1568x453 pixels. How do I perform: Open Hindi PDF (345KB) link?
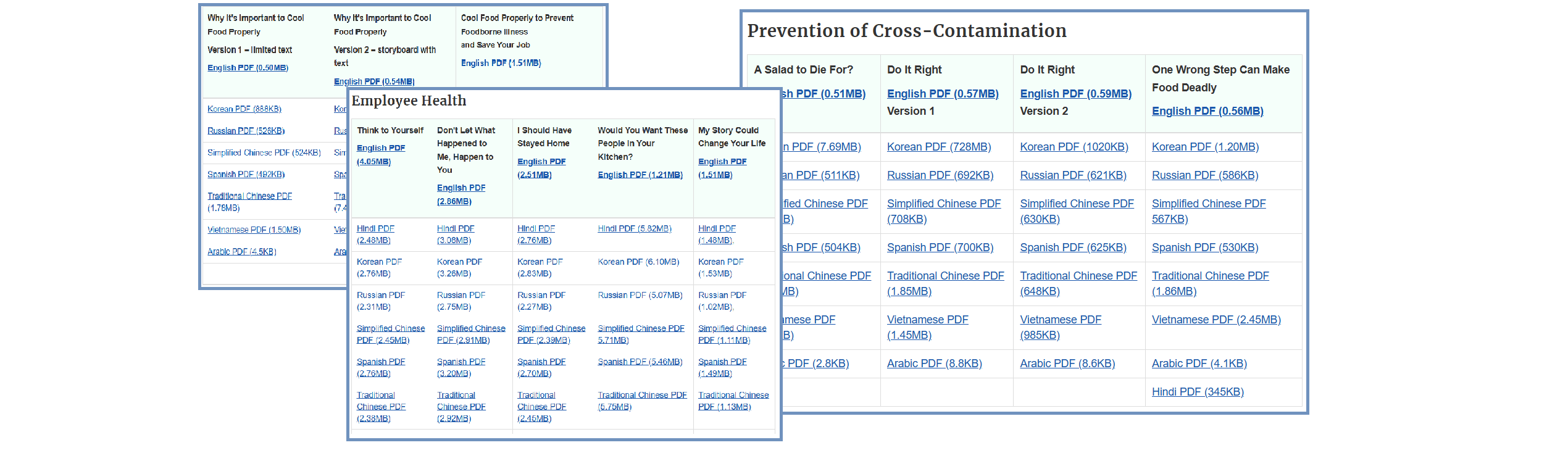[1198, 392]
